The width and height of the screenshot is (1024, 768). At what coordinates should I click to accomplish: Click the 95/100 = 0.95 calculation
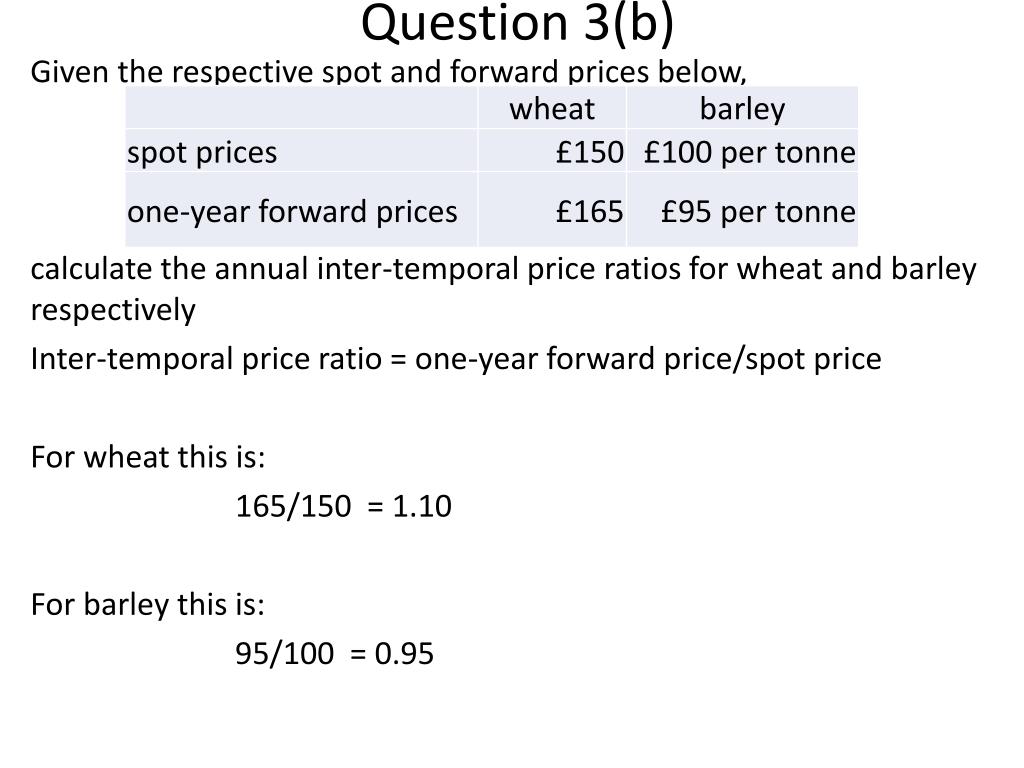click(334, 654)
